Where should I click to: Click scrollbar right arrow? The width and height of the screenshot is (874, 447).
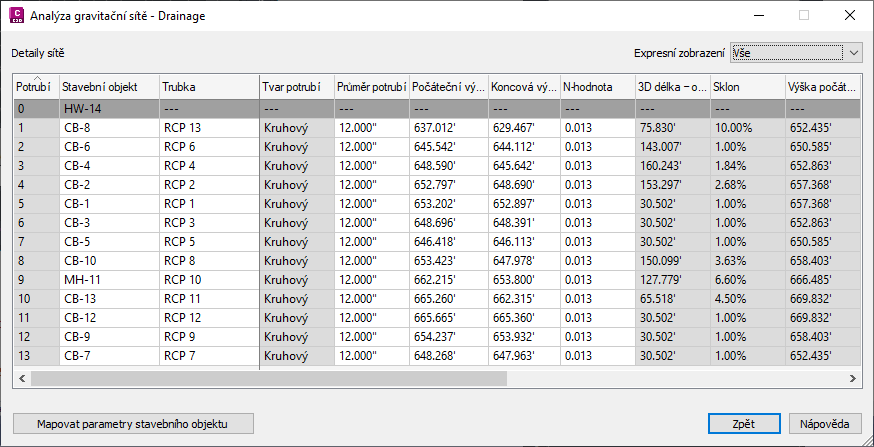[852, 378]
